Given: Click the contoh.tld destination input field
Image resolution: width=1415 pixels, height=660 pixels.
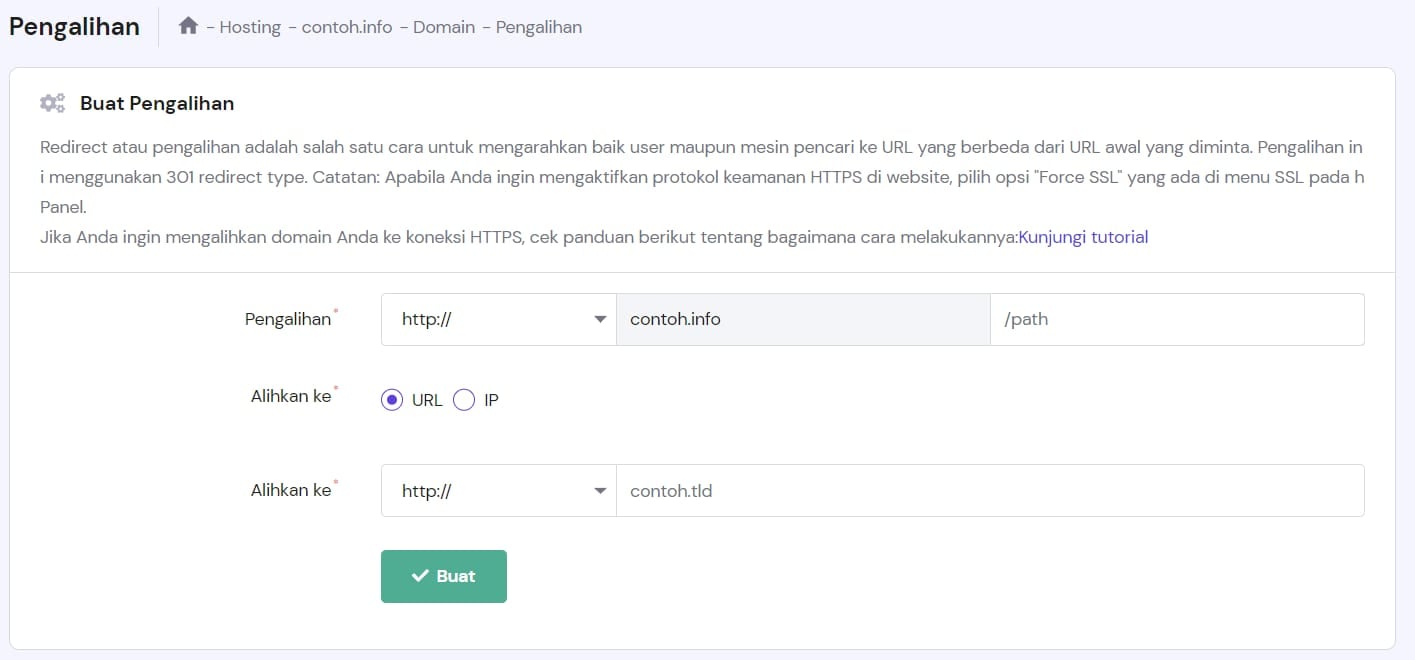Looking at the screenshot, I should (x=989, y=491).
